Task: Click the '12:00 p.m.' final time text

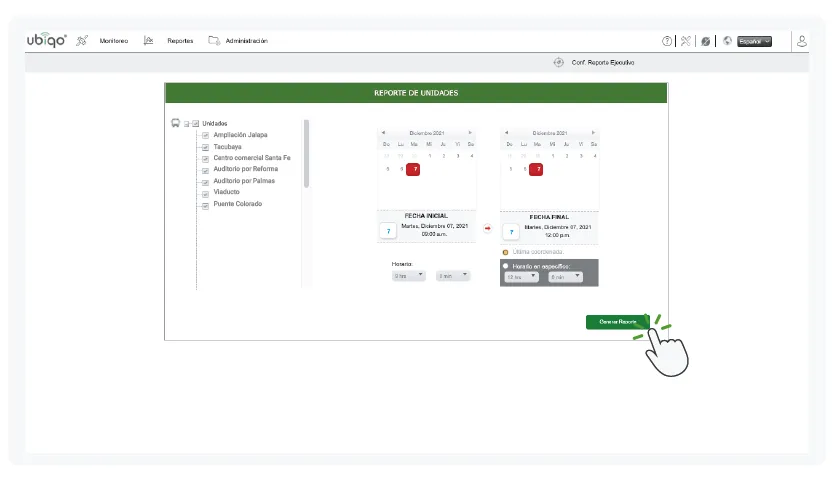Action: click(557, 235)
